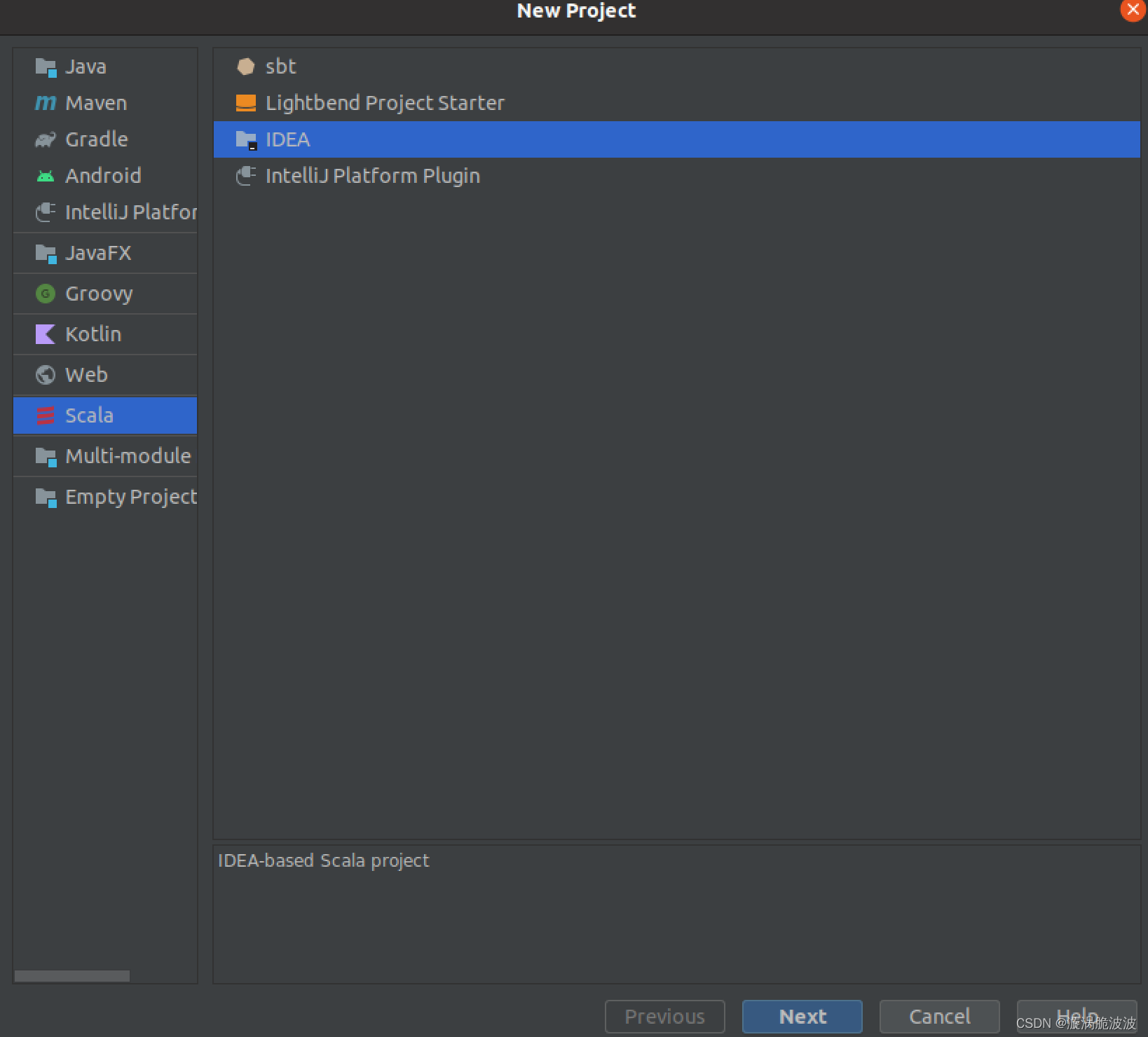Select Maven project type
This screenshot has height=1037, width=1148.
(x=105, y=103)
